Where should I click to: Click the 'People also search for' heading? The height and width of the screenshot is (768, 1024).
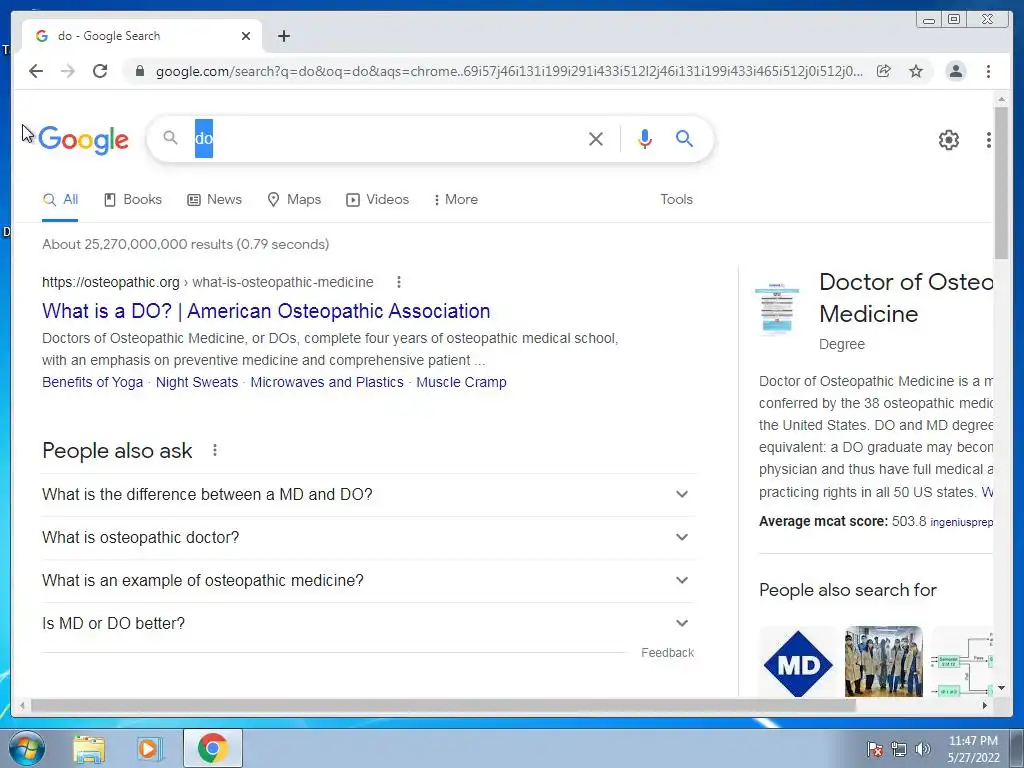point(848,590)
